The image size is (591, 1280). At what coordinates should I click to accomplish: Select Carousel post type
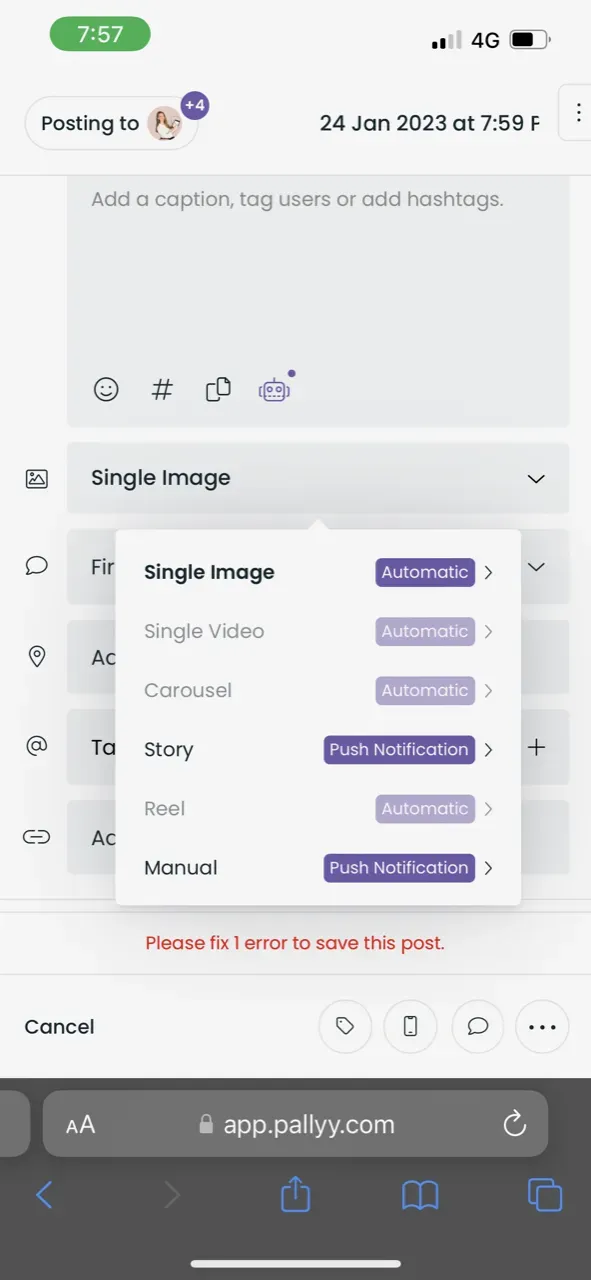click(188, 691)
